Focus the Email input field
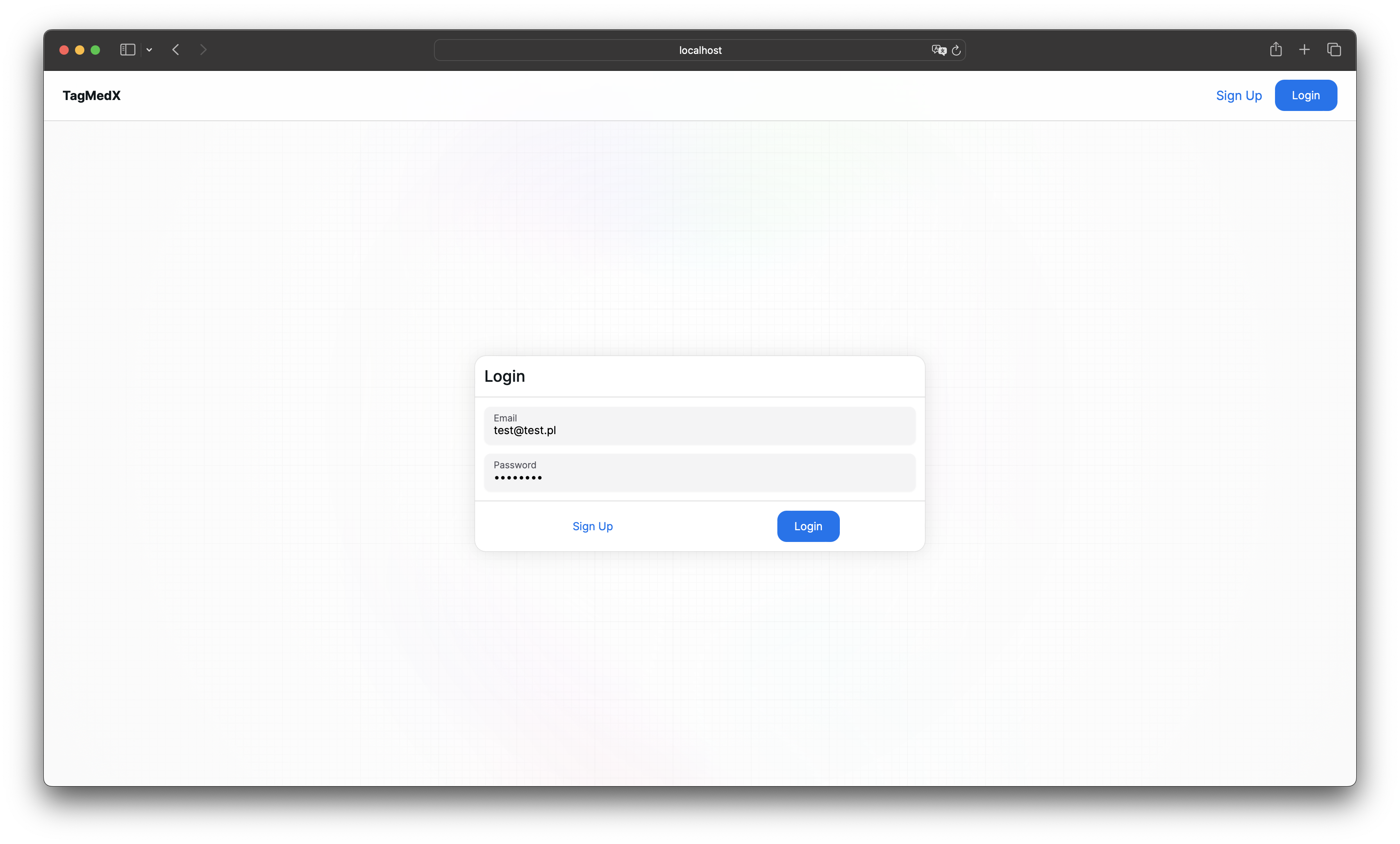This screenshot has height=844, width=1400. [700, 426]
